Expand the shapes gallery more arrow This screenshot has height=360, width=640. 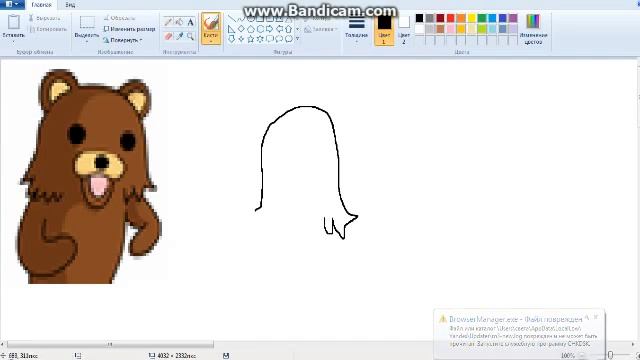pyautogui.click(x=298, y=39)
